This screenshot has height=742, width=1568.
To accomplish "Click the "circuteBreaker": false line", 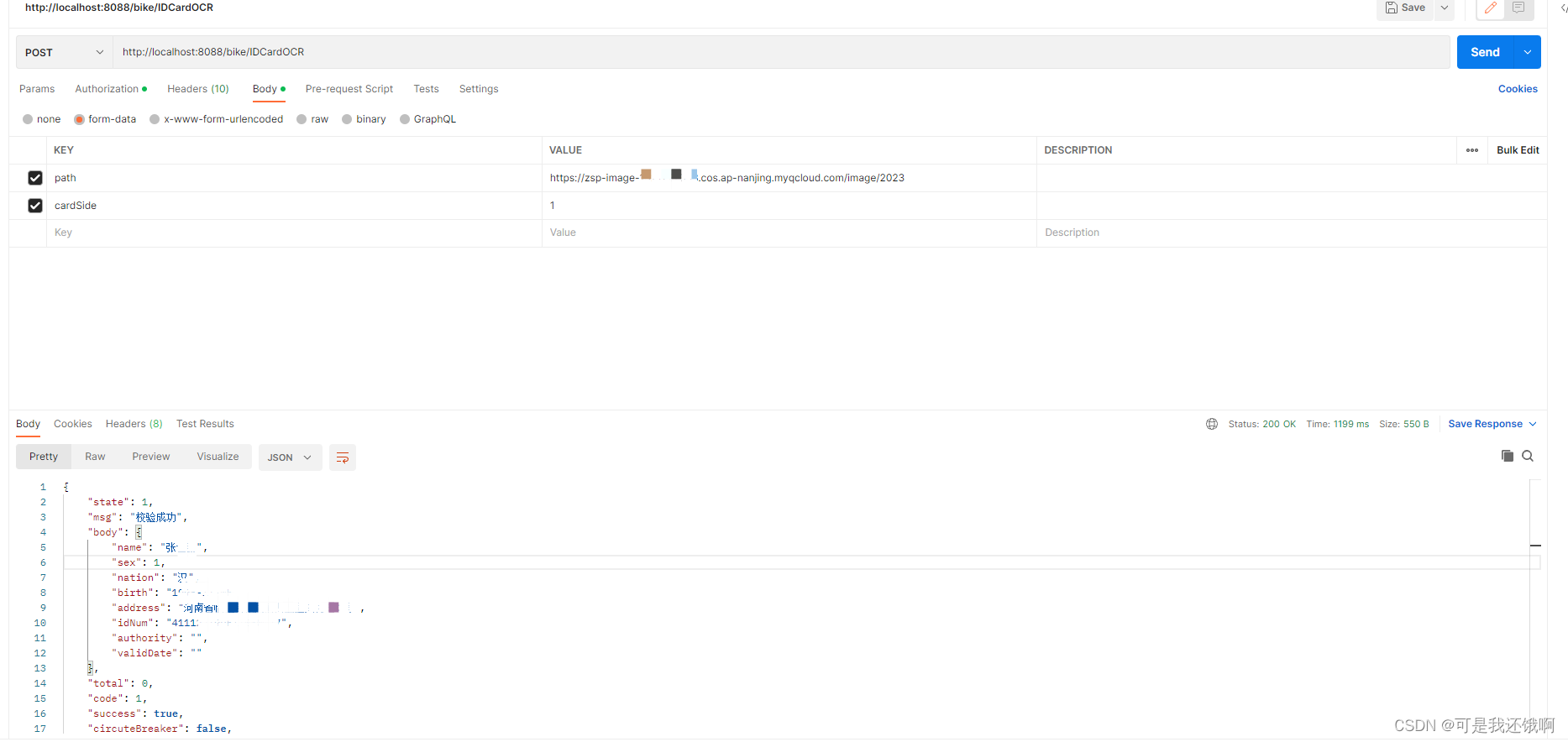I will pyautogui.click(x=160, y=729).
